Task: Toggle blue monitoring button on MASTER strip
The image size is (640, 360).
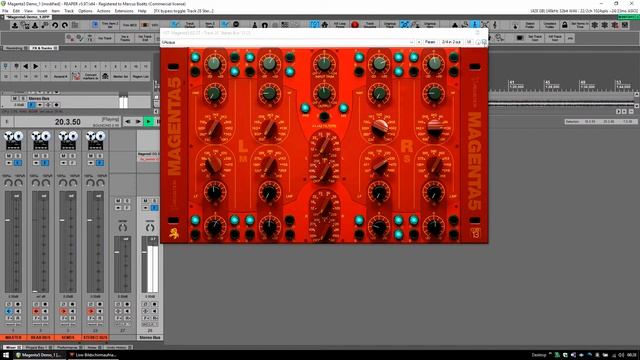Action: click(9, 311)
